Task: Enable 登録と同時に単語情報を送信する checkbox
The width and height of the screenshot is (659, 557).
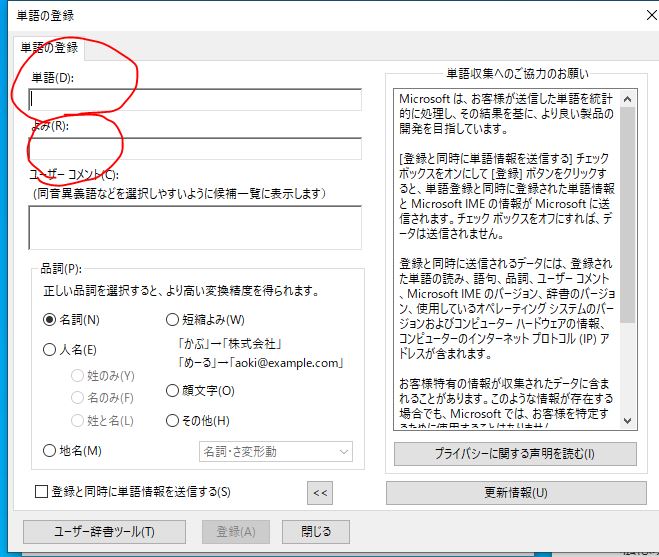Action: click(41, 491)
